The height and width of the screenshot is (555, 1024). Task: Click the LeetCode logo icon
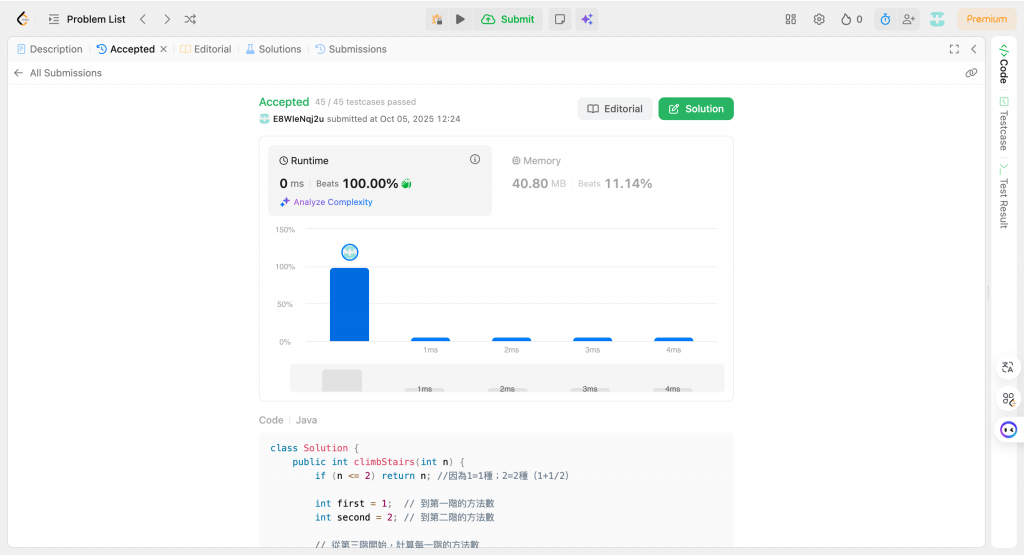[x=23, y=19]
